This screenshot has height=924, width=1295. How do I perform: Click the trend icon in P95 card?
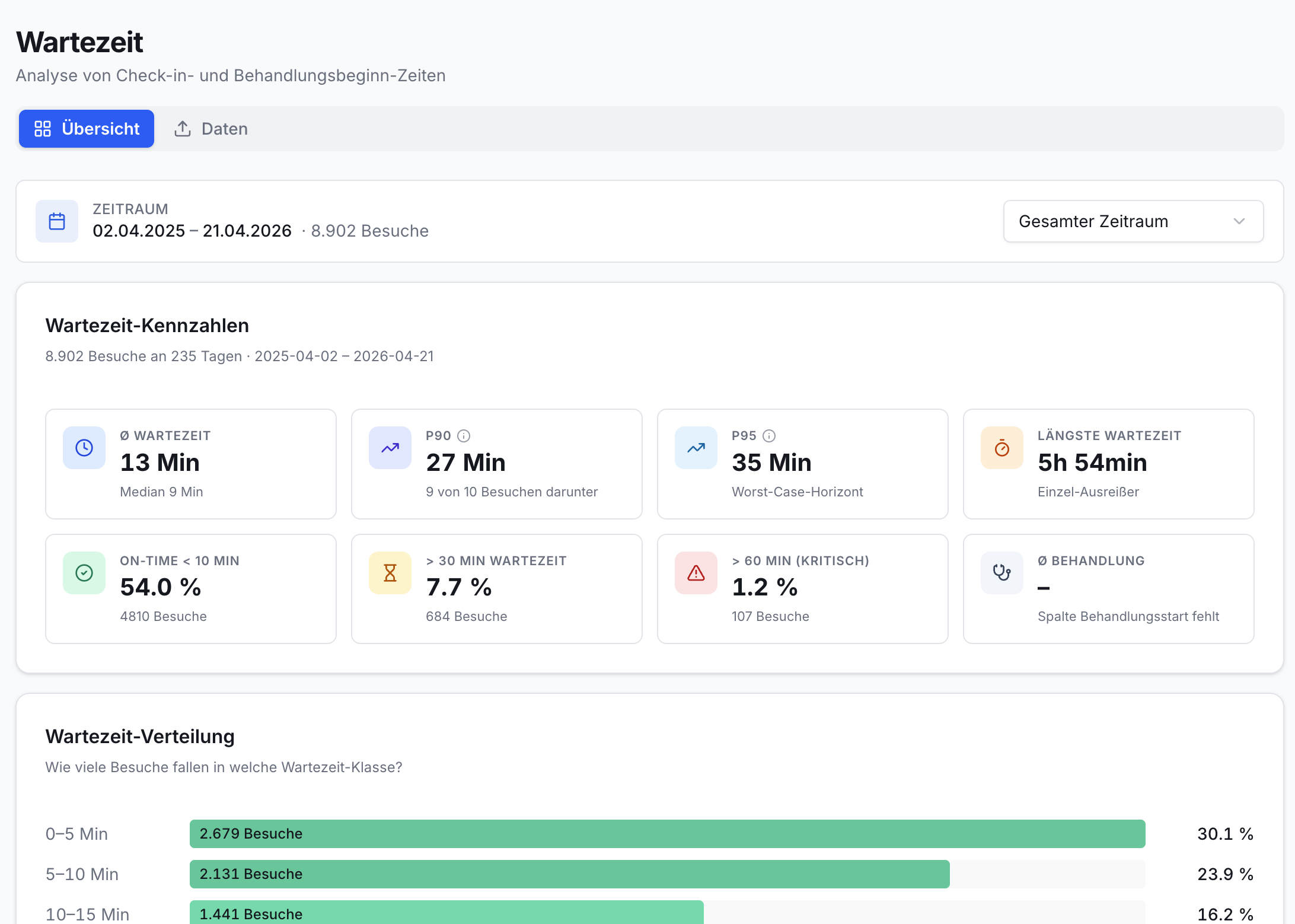point(696,448)
